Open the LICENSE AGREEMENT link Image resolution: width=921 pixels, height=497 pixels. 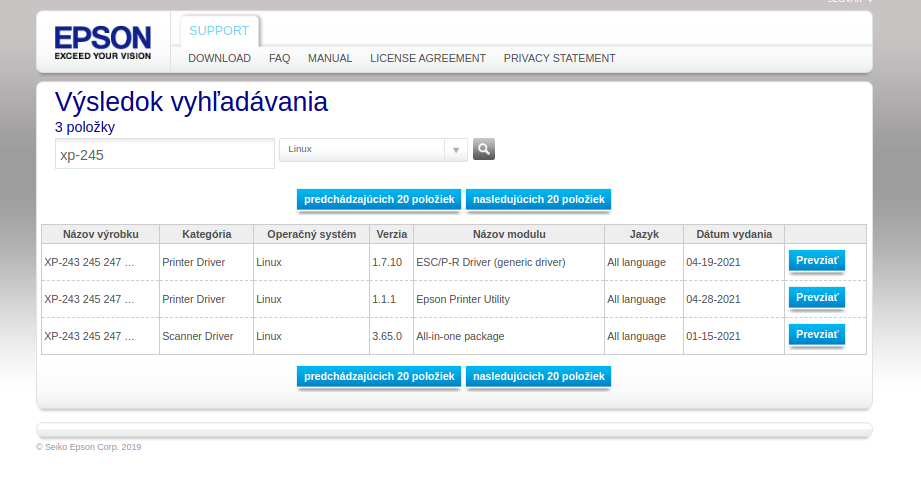pyautogui.click(x=428, y=58)
